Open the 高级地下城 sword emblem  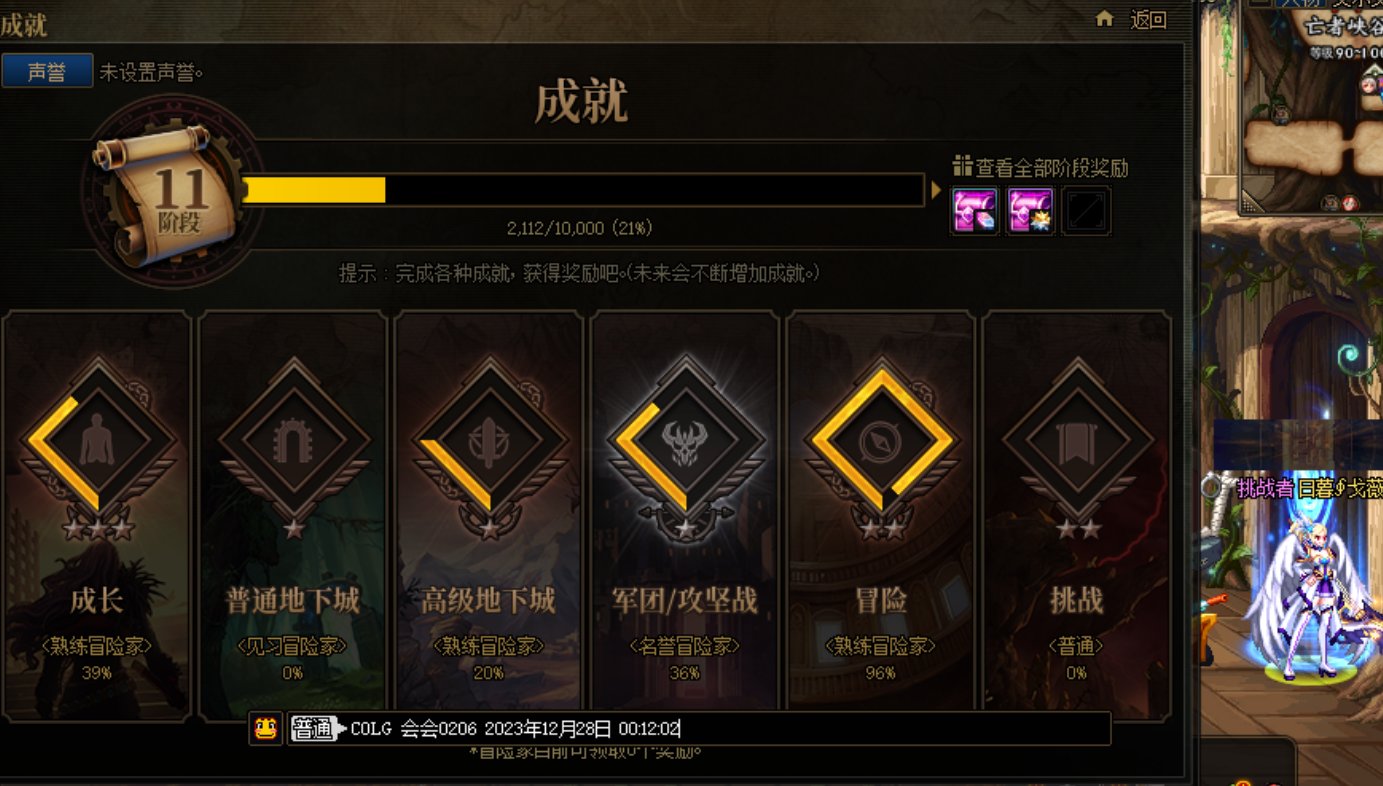[489, 440]
